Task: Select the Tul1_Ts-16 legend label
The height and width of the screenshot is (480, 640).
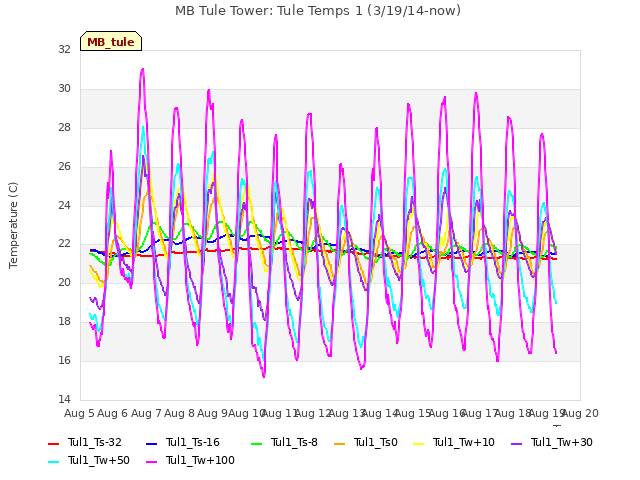Action: [193, 442]
